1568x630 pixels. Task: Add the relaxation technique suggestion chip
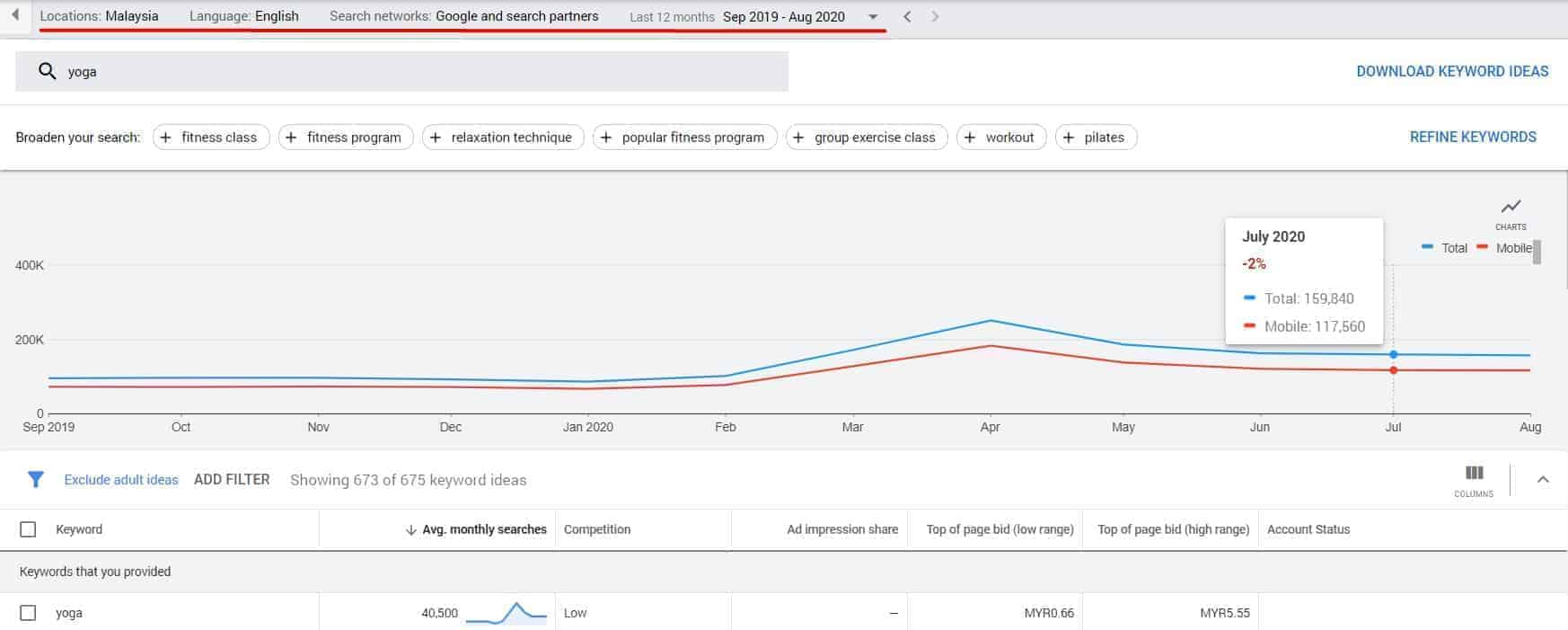click(503, 138)
